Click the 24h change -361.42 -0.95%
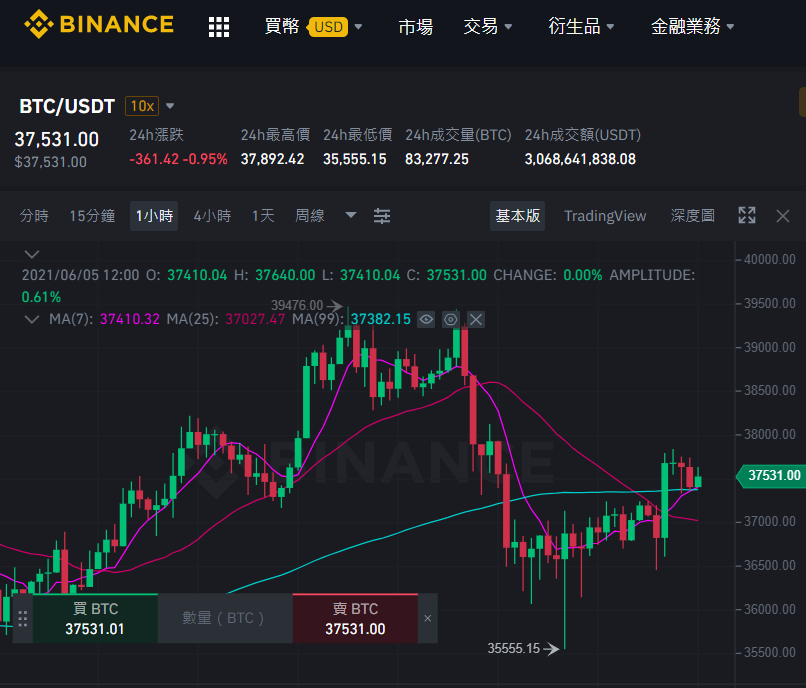Screen dimensions: 806x688 pyautogui.click(x=178, y=159)
